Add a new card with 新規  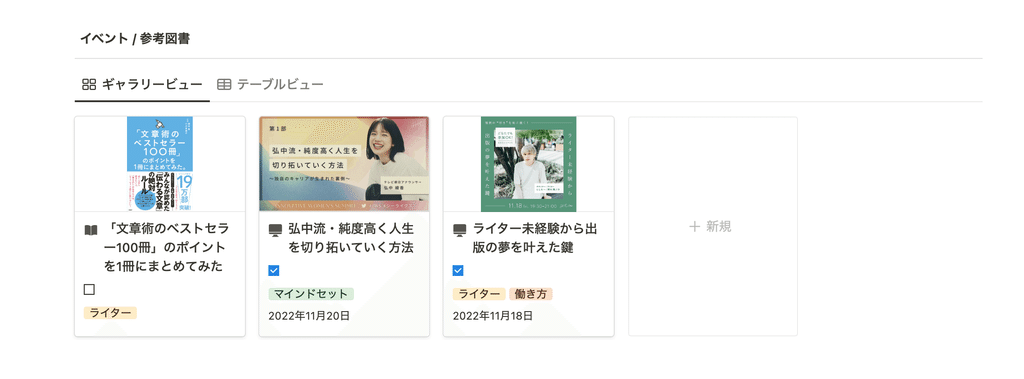(x=712, y=227)
